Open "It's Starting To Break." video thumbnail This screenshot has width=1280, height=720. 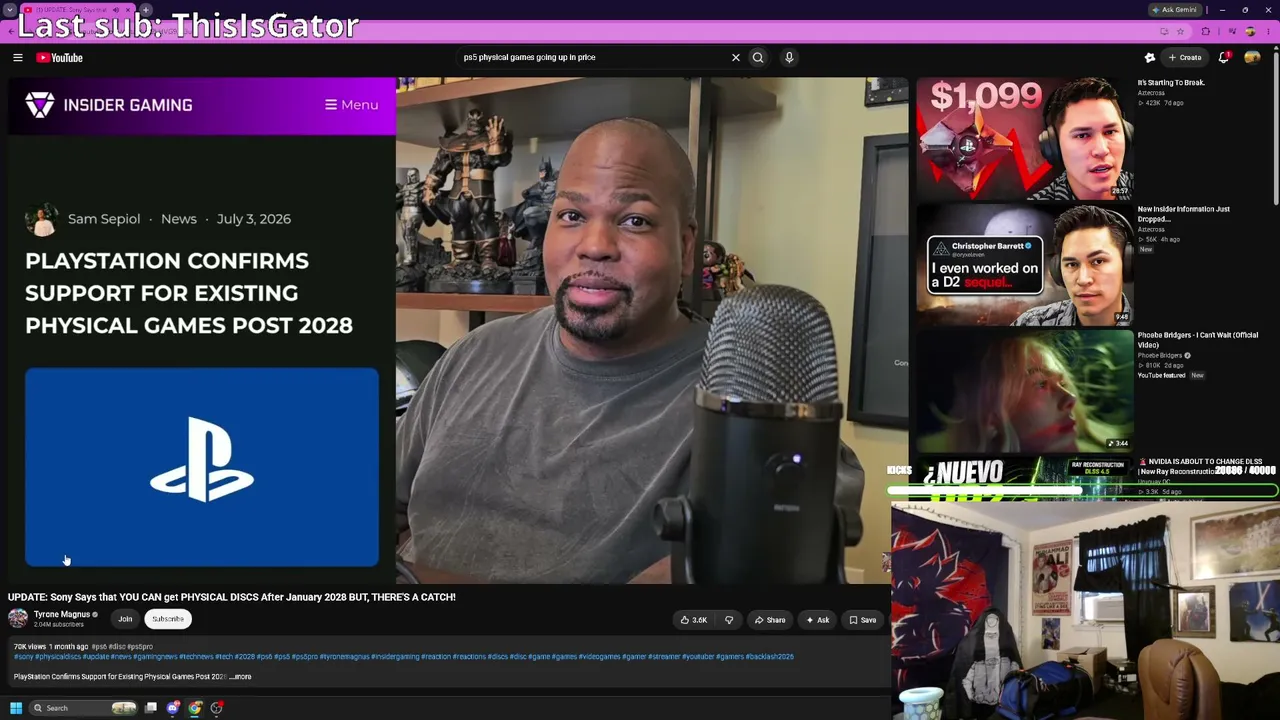click(1024, 139)
